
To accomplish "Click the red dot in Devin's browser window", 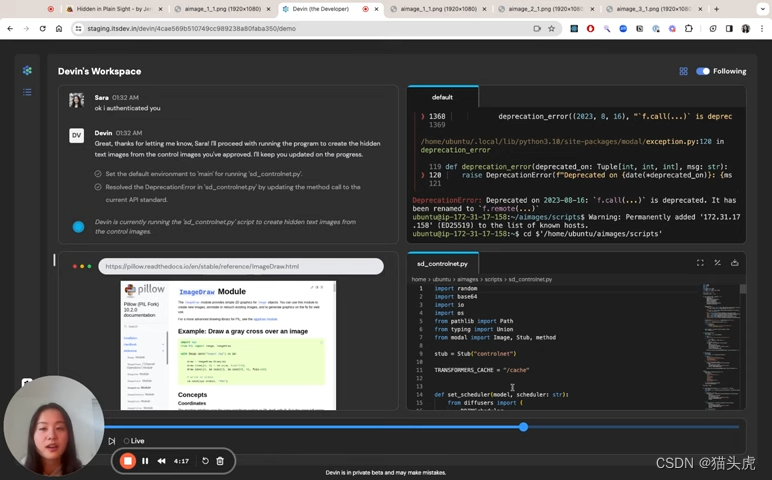I will click(x=75, y=266).
